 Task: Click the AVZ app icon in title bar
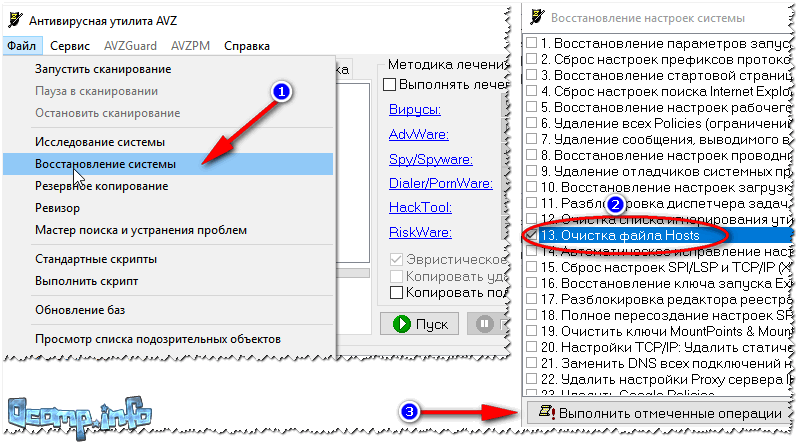[x=15, y=20]
